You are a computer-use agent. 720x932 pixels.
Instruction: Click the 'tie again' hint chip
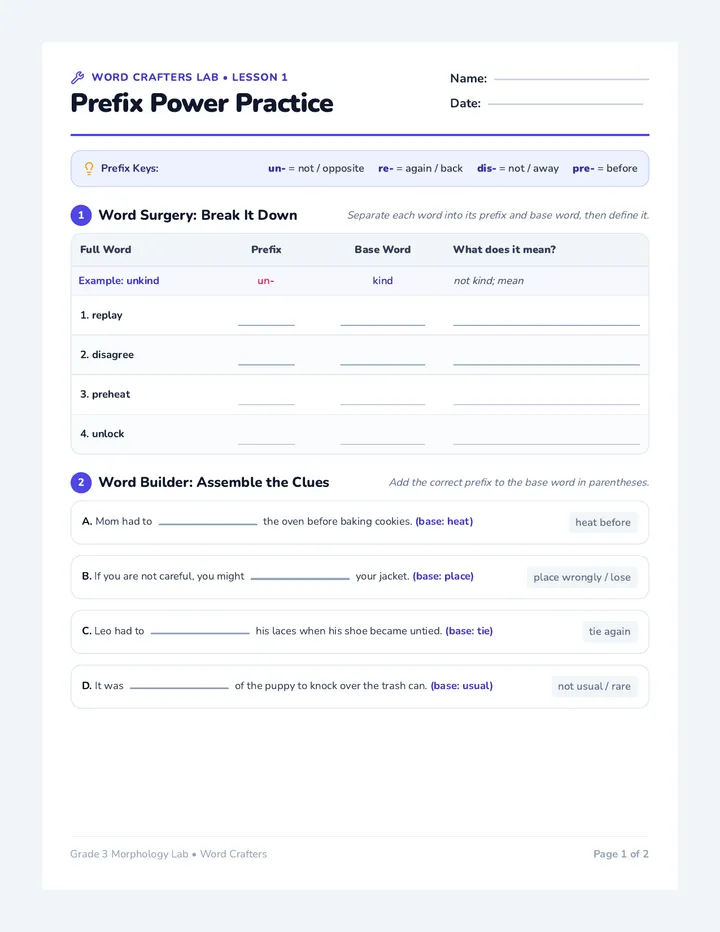609,632
